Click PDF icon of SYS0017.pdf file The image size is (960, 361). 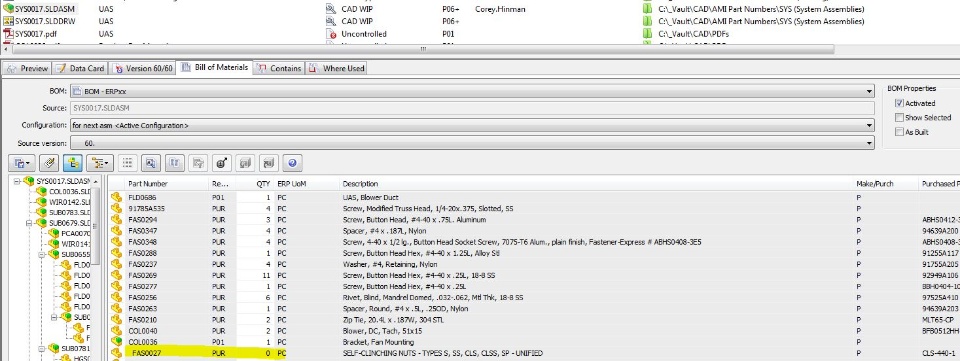[8, 34]
